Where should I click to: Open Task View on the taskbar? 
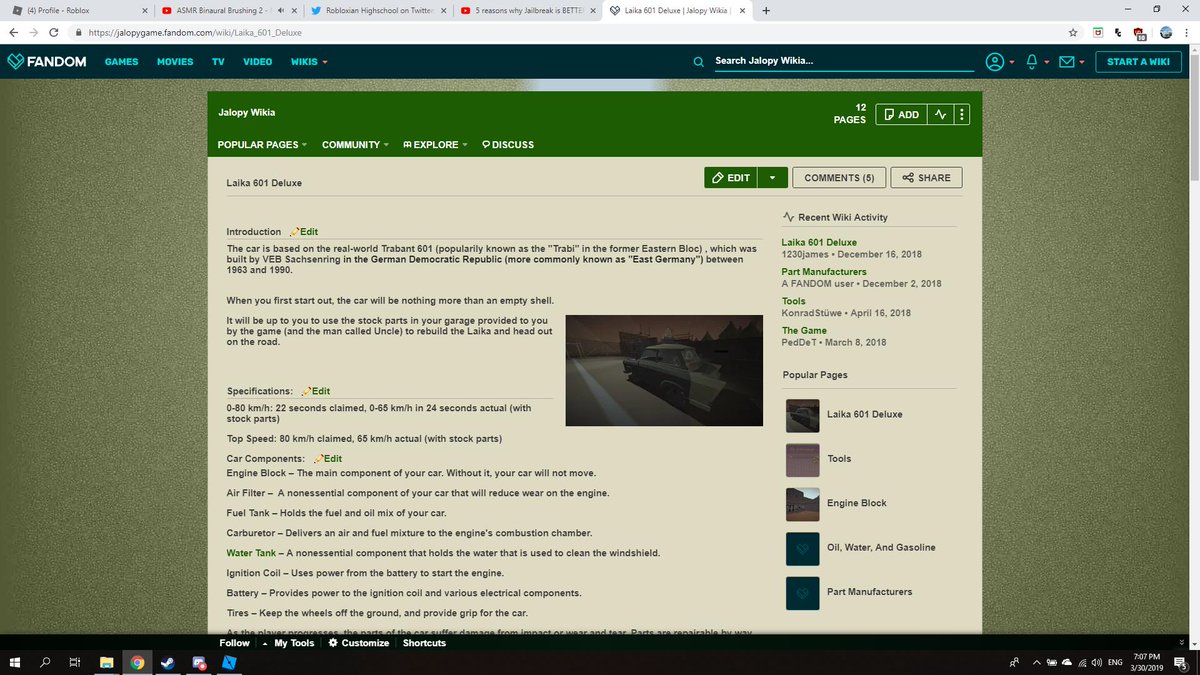coord(75,662)
